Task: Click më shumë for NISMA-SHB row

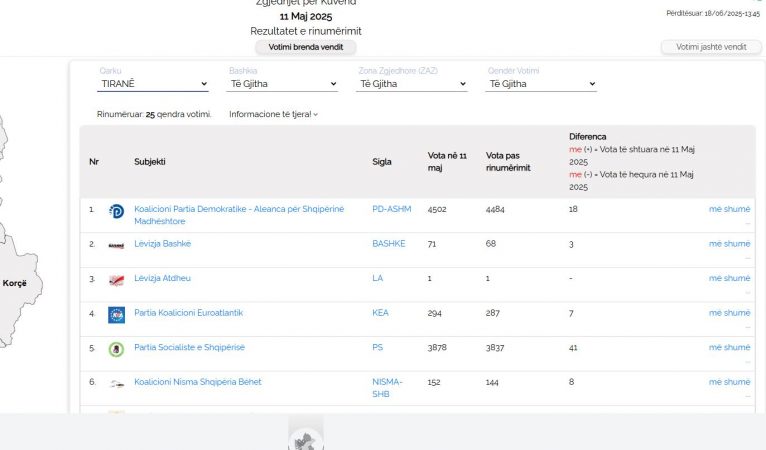Action: pos(729,382)
